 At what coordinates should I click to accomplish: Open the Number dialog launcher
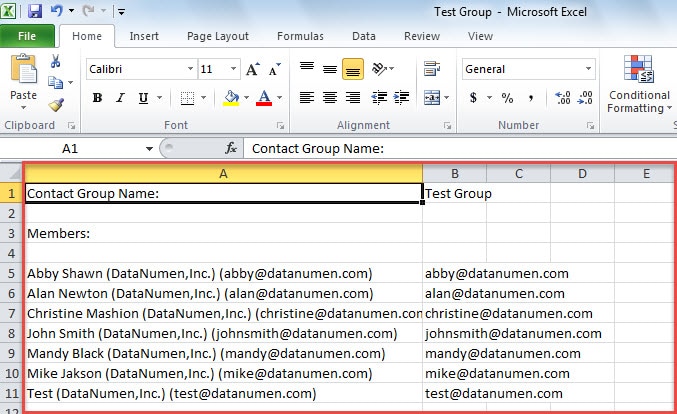tap(590, 126)
